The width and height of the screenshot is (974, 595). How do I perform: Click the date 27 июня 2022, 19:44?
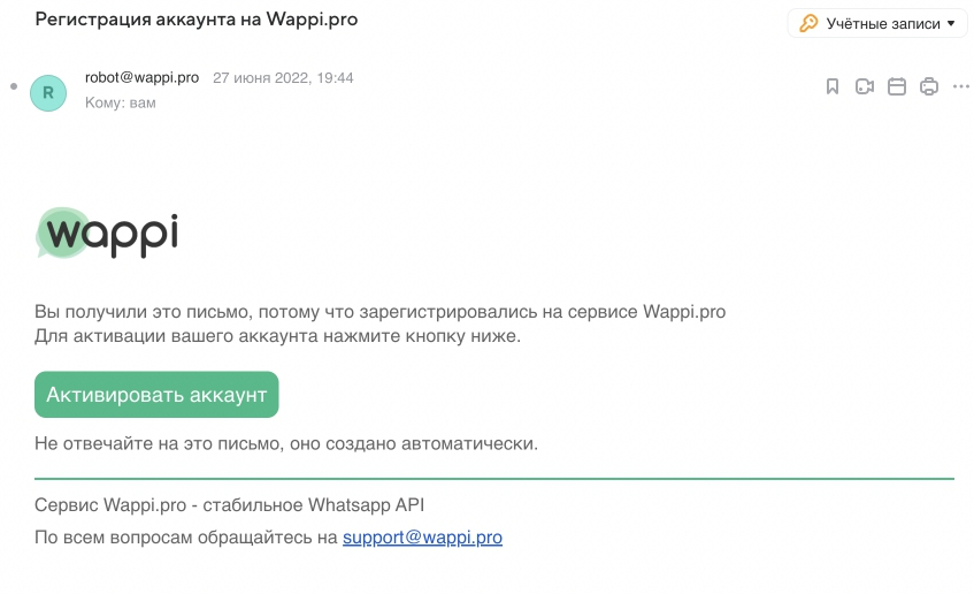[283, 78]
